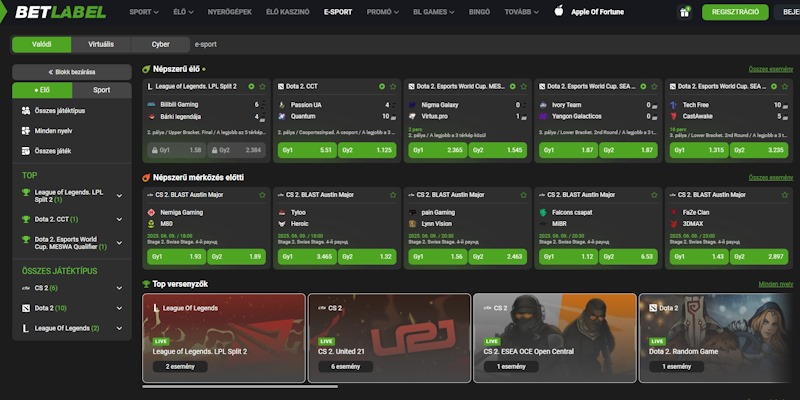
Task: Open the BL GAMES dropdown menu
Action: click(434, 12)
